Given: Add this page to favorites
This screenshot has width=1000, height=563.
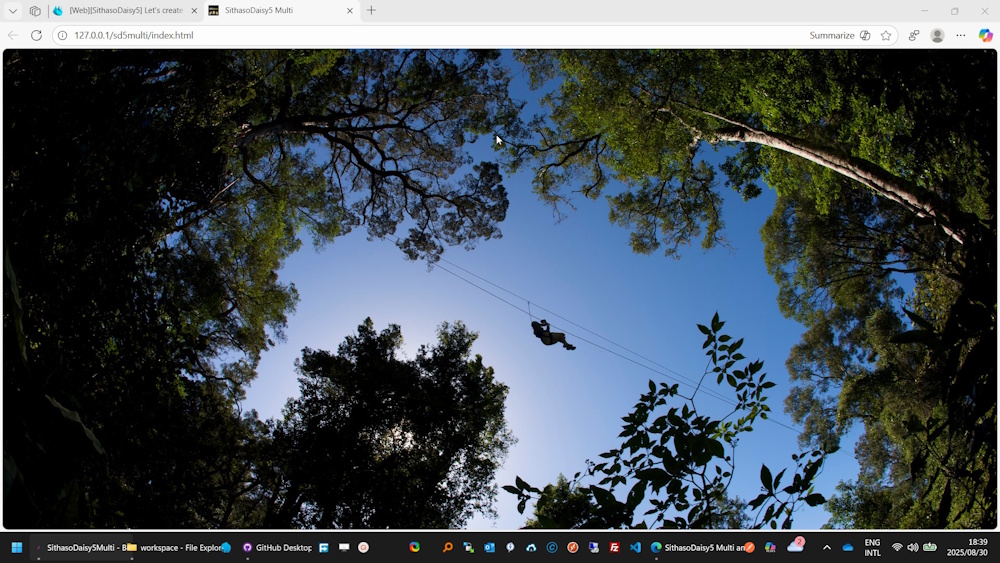Looking at the screenshot, I should click(886, 35).
